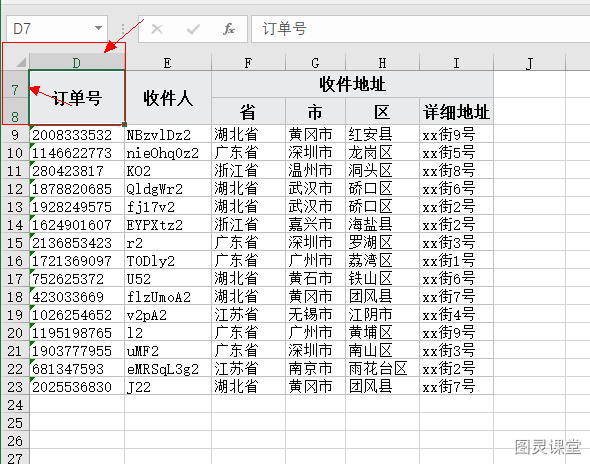
Task: Select the 详细地址 header cell
Action: (x=456, y=112)
